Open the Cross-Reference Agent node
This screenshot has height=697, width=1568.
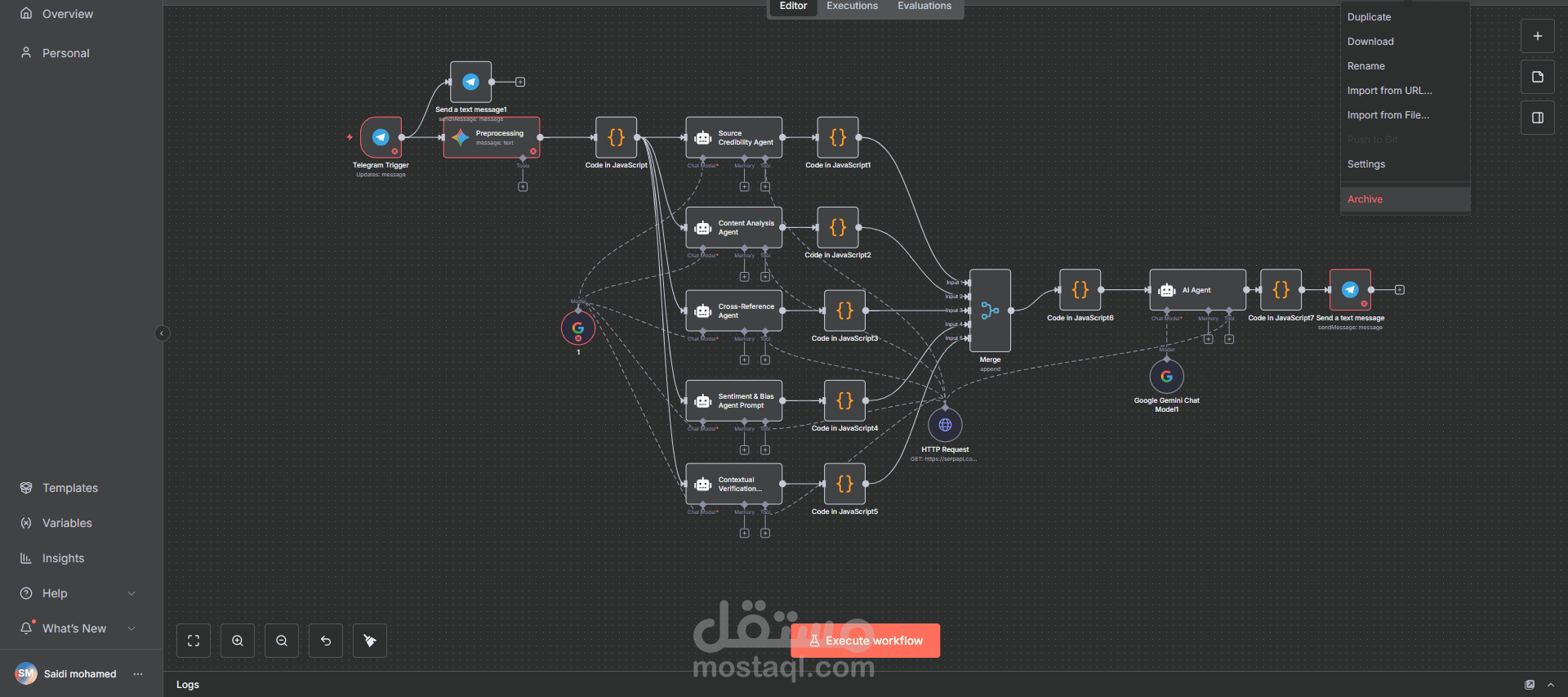(x=733, y=311)
